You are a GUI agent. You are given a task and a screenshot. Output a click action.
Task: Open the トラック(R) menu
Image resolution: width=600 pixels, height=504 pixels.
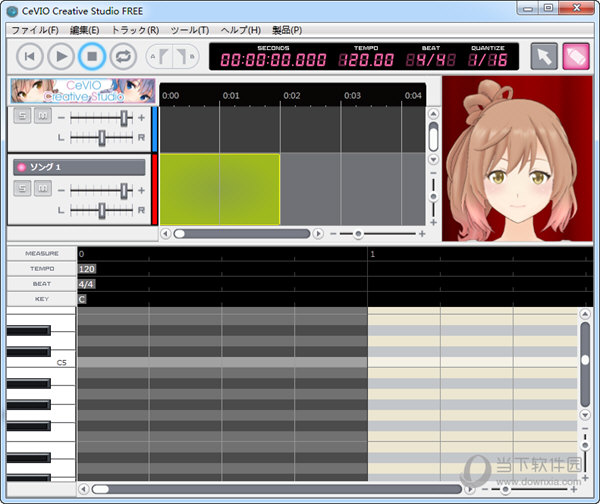135,30
